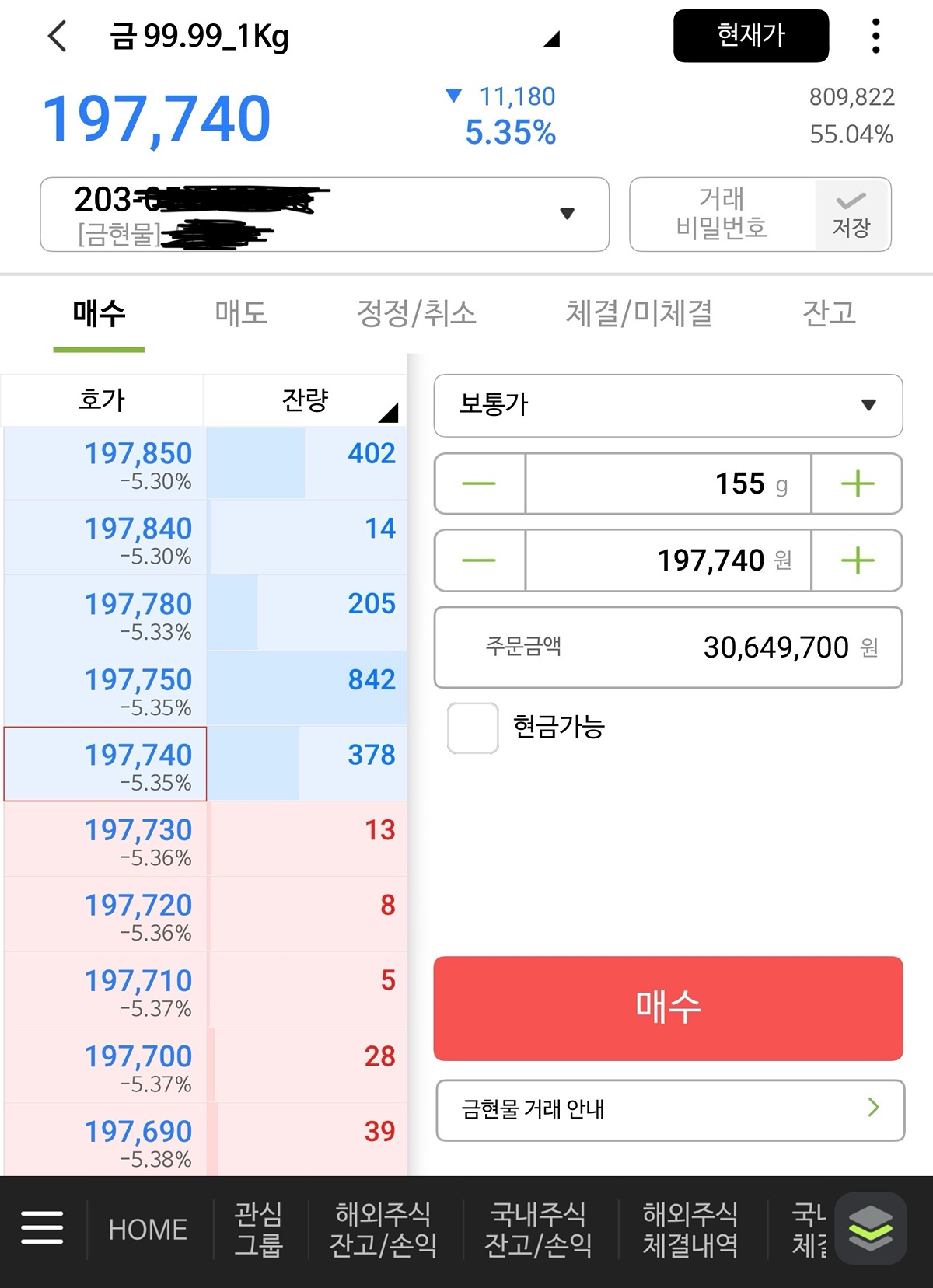The width and height of the screenshot is (933, 1288).
Task: Select the 197,750 ask price row
Action: click(205, 689)
